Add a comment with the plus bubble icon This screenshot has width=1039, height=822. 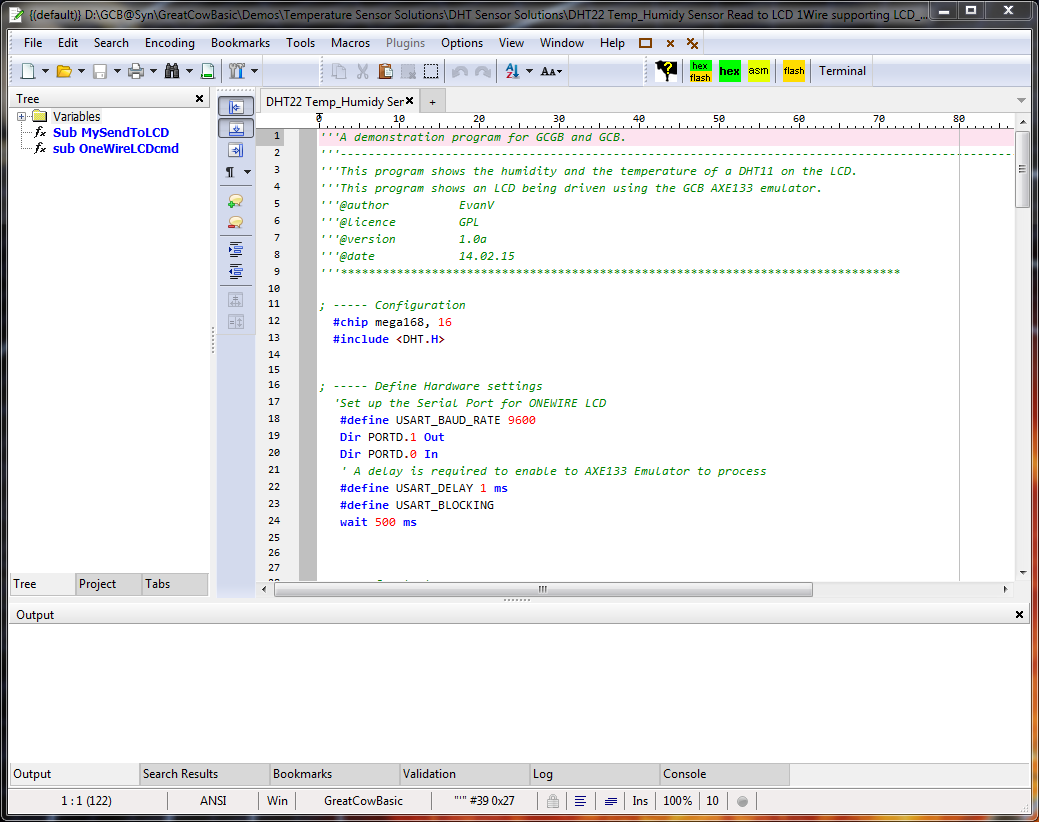(x=236, y=201)
